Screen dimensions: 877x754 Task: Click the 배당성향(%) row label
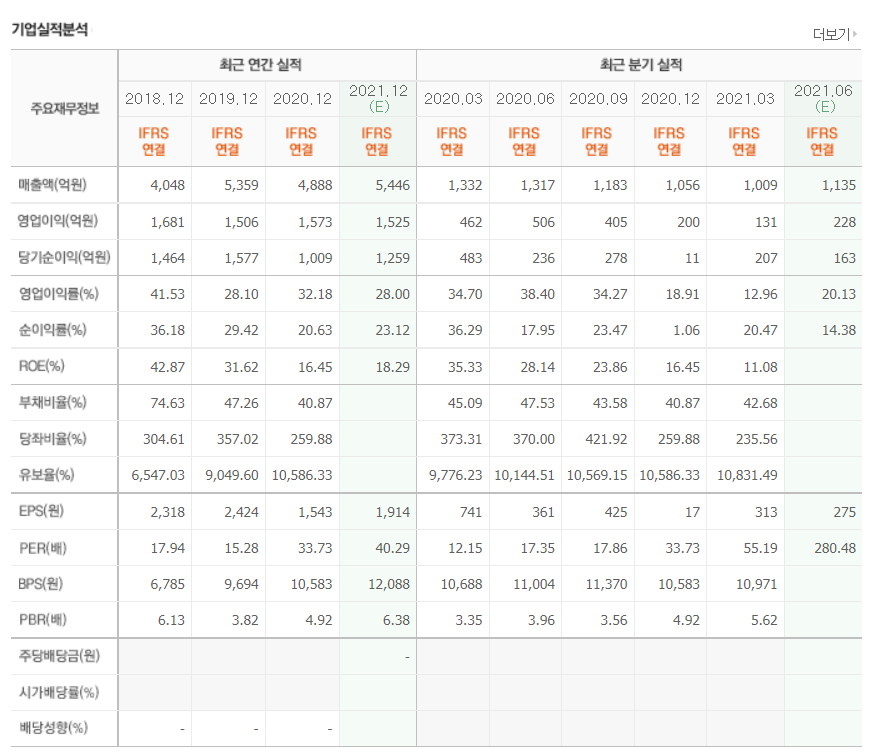point(53,728)
